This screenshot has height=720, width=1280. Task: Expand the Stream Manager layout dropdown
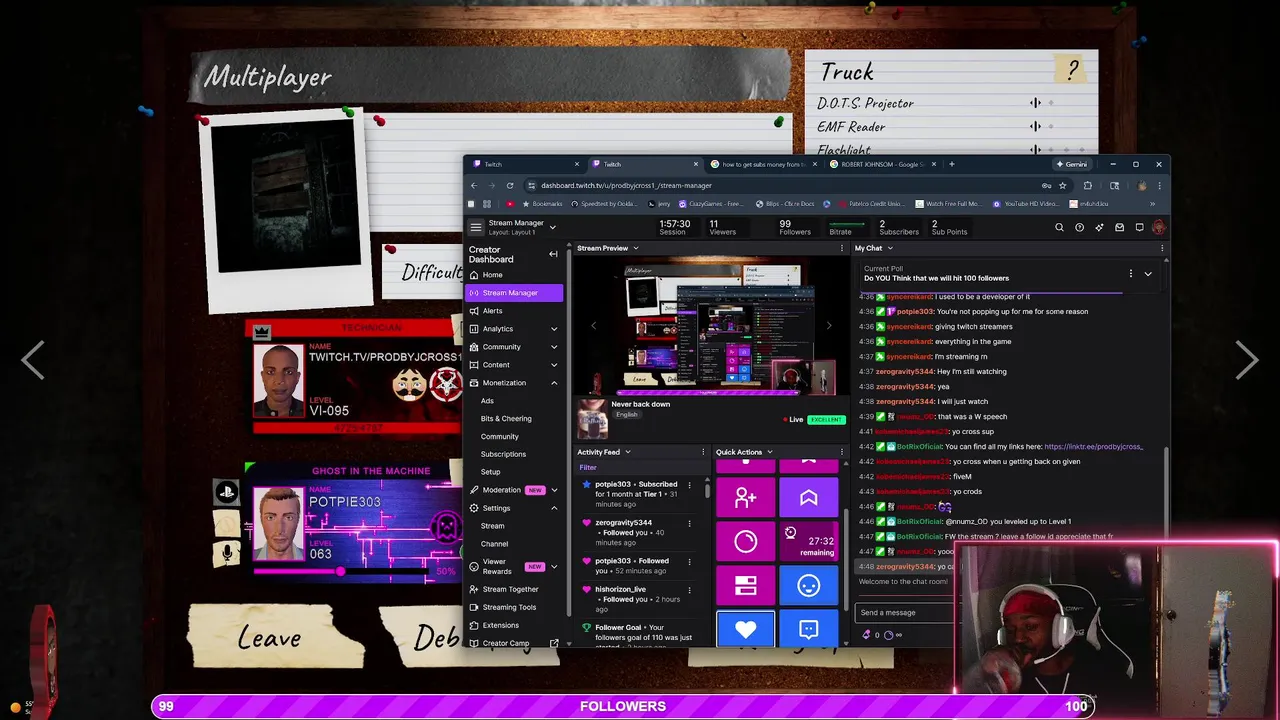(x=552, y=227)
